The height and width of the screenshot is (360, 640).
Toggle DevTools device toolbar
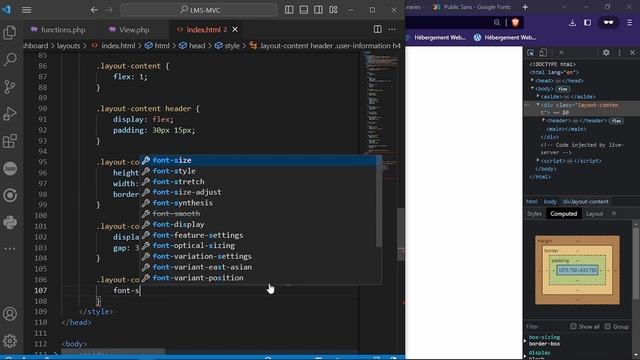[x=543, y=53]
